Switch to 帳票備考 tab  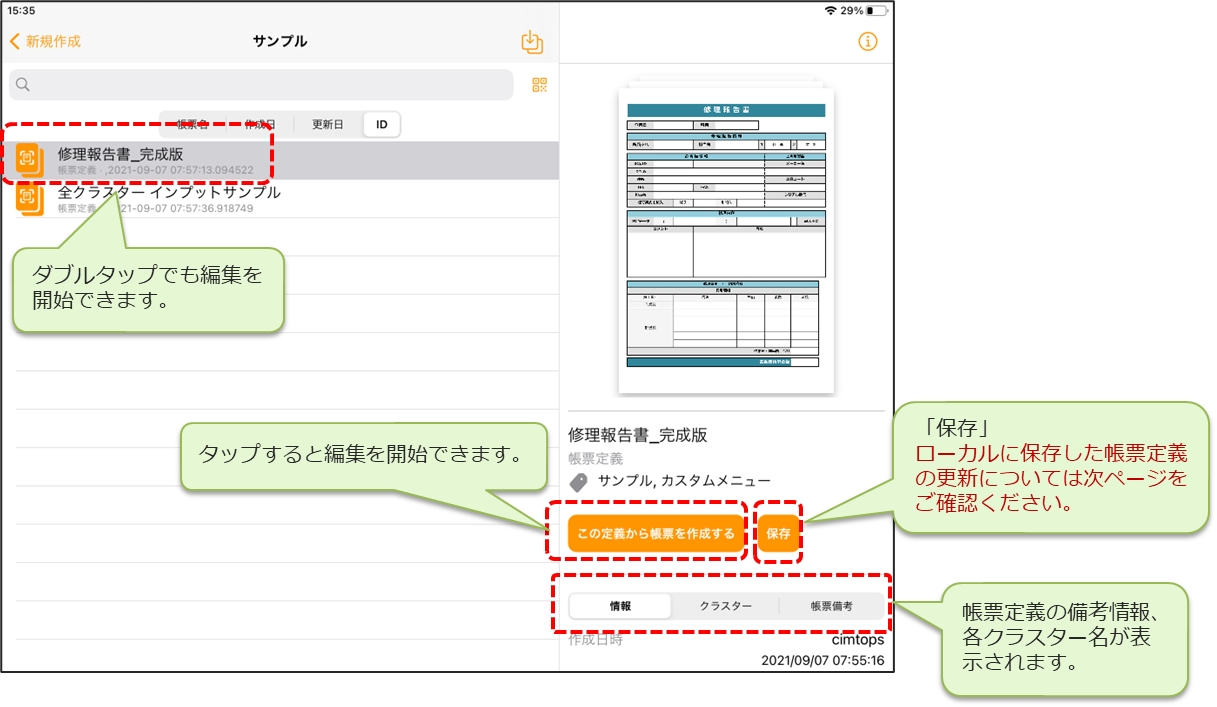(831, 606)
